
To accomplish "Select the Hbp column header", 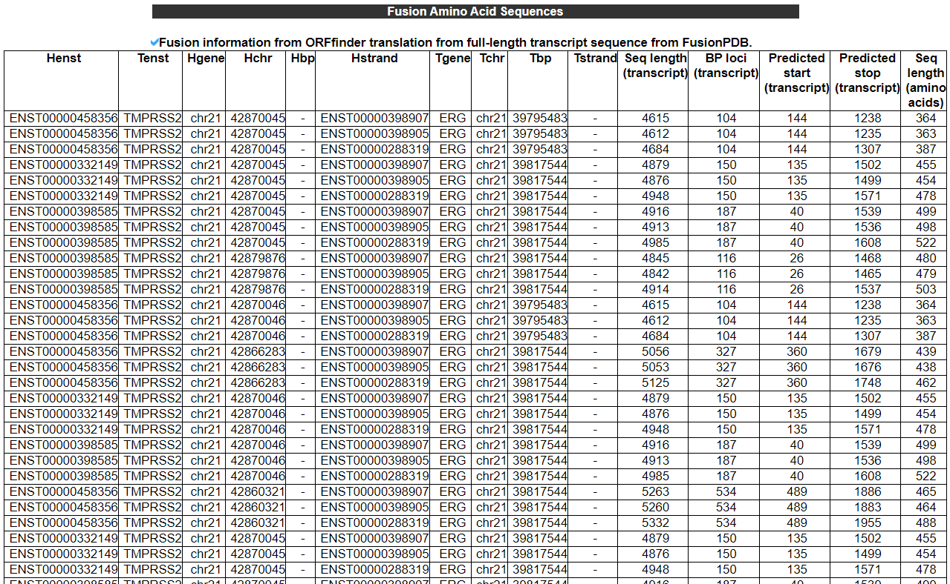I will 302,59.
